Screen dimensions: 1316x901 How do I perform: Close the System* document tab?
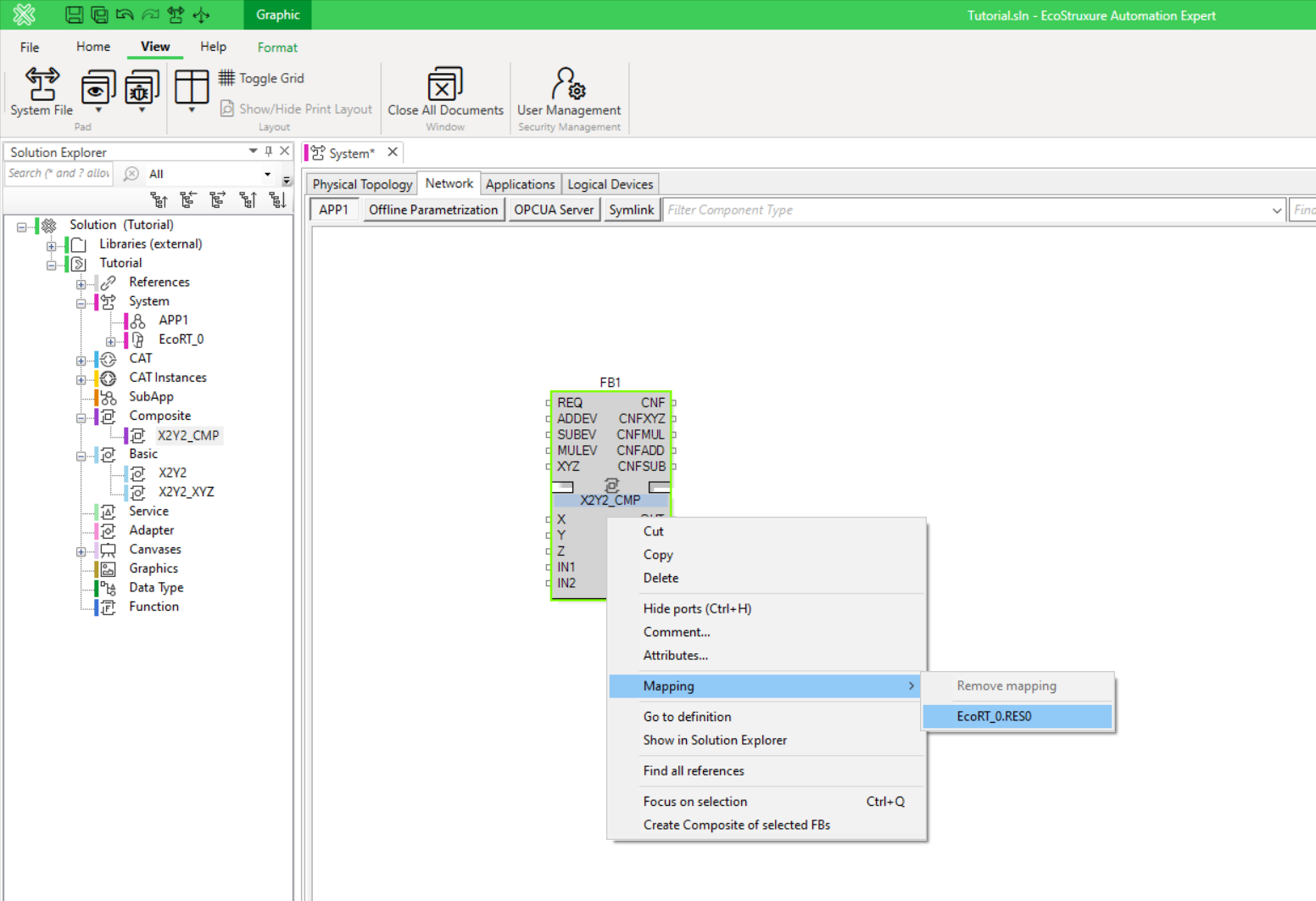click(393, 152)
